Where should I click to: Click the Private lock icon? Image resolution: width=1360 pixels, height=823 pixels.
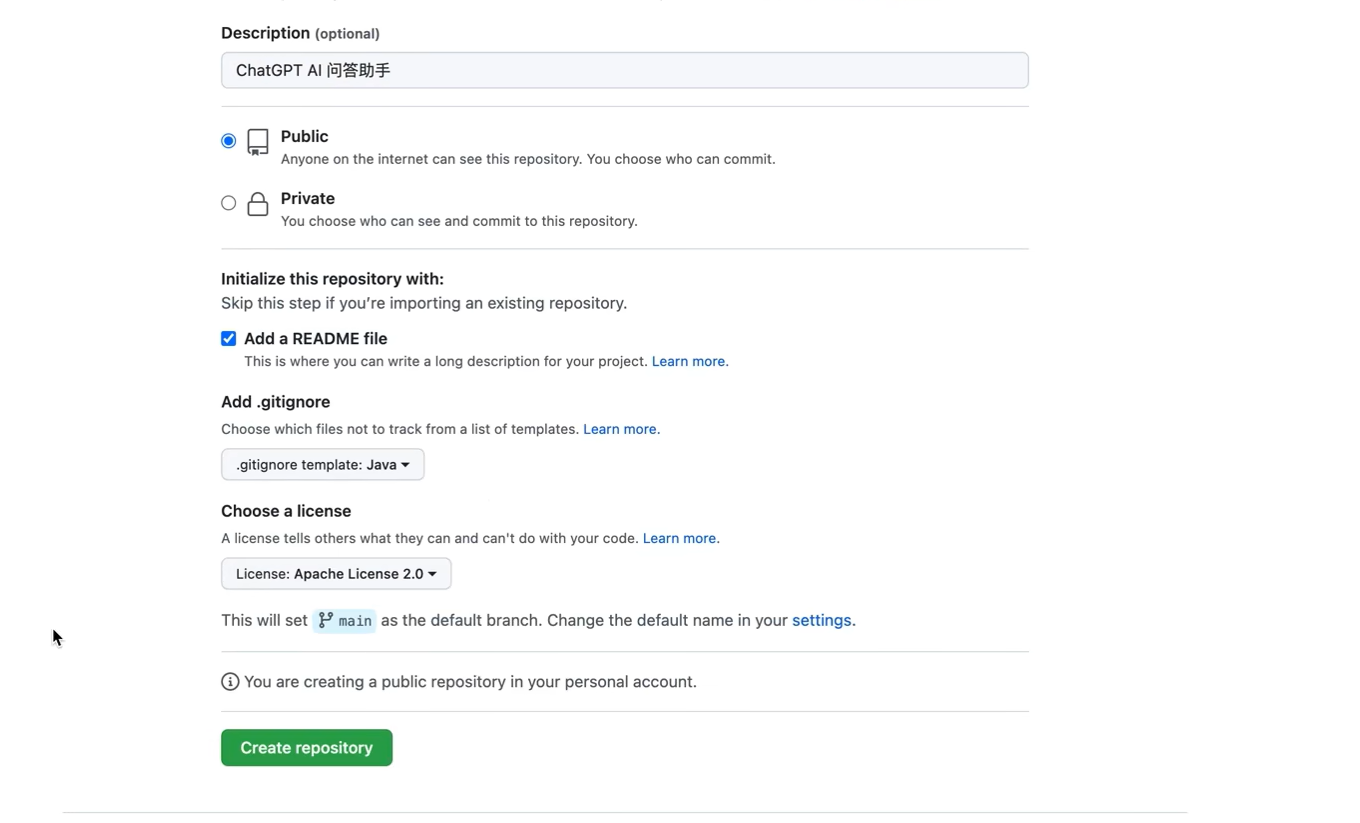click(258, 204)
